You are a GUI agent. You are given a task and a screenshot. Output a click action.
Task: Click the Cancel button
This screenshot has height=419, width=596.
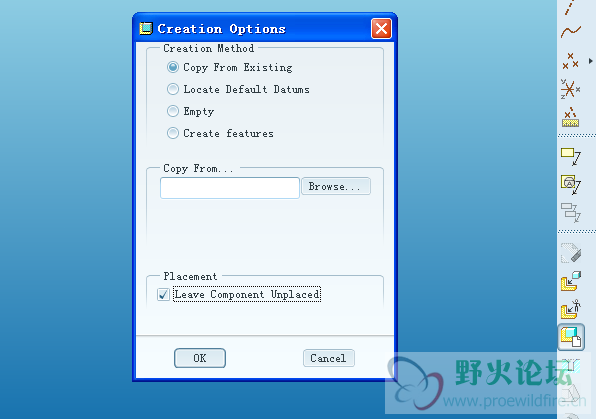pyautogui.click(x=329, y=358)
